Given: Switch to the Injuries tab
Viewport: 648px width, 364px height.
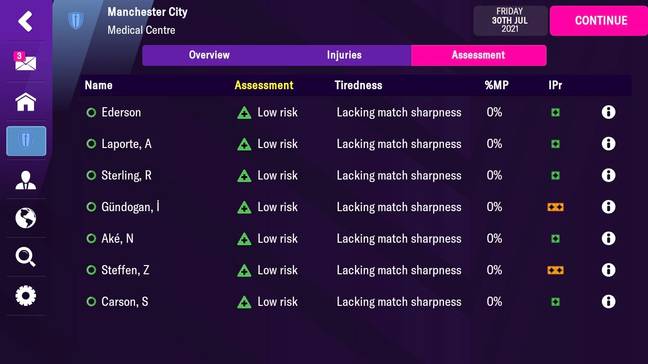Looking at the screenshot, I should click(344, 55).
